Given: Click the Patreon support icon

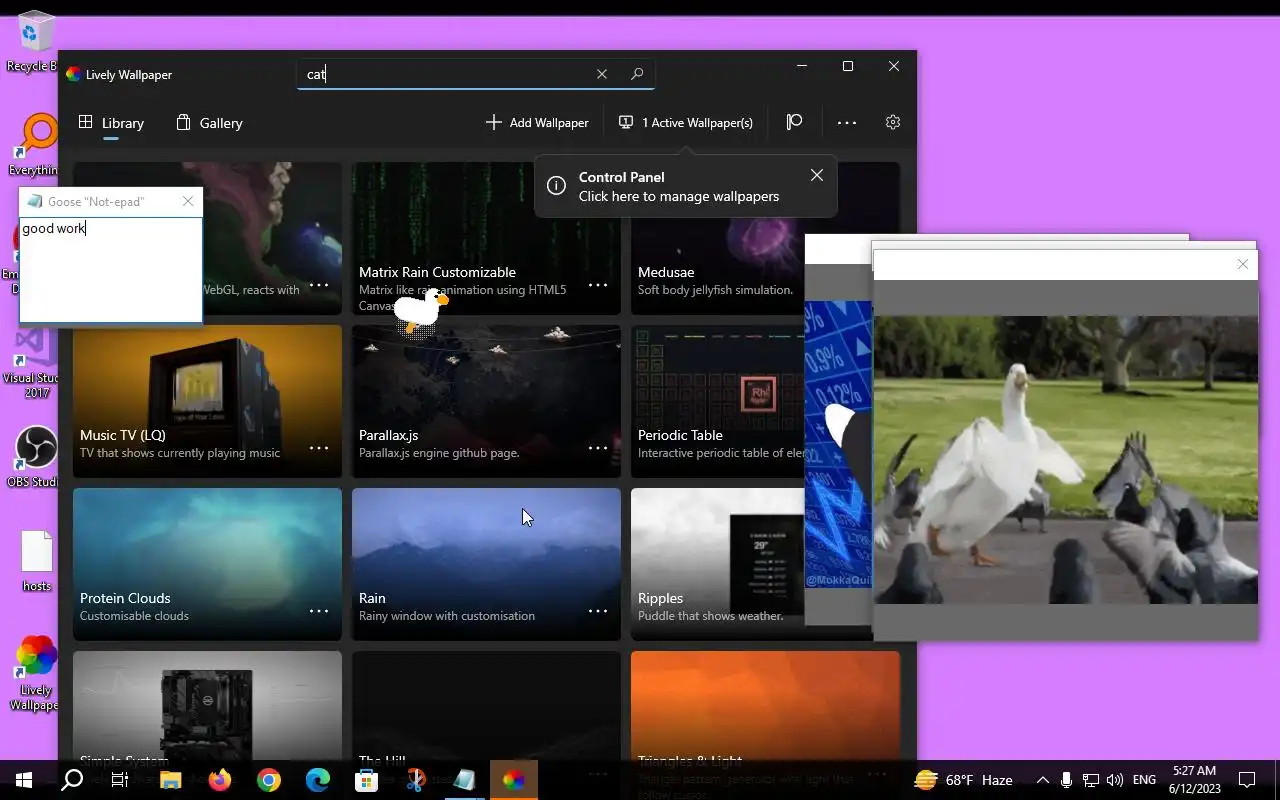Looking at the screenshot, I should coord(794,122).
